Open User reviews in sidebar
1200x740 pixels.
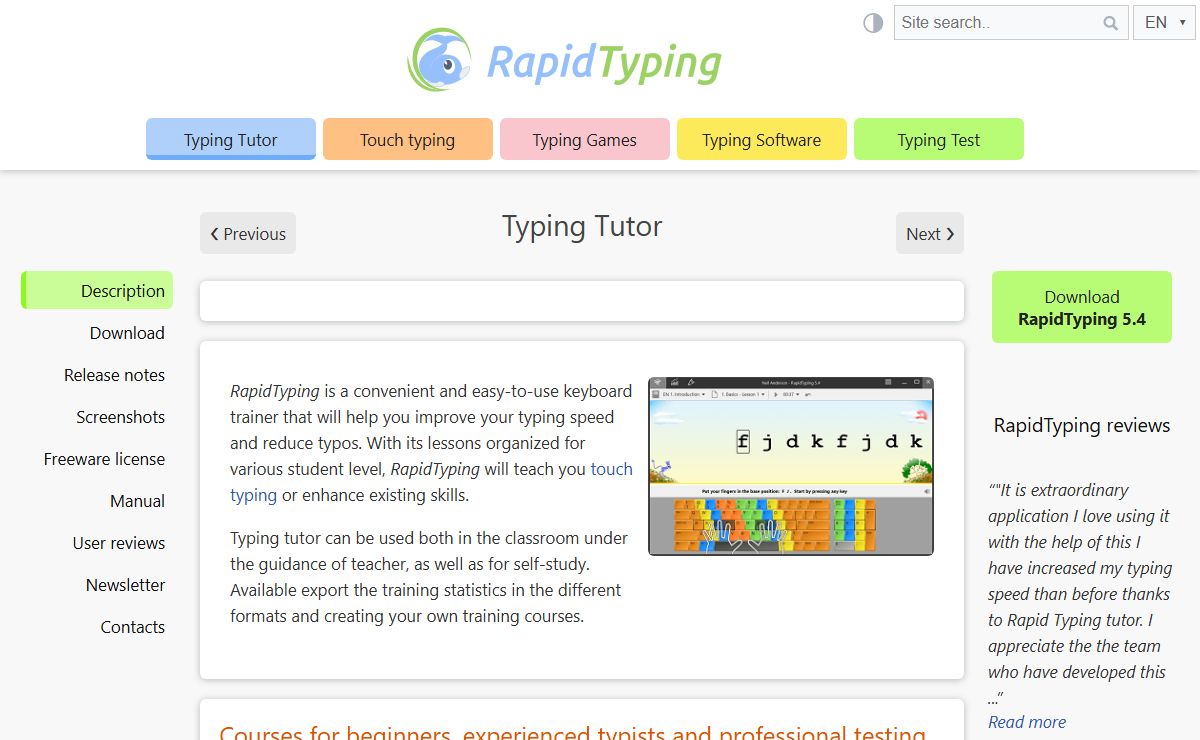point(118,543)
